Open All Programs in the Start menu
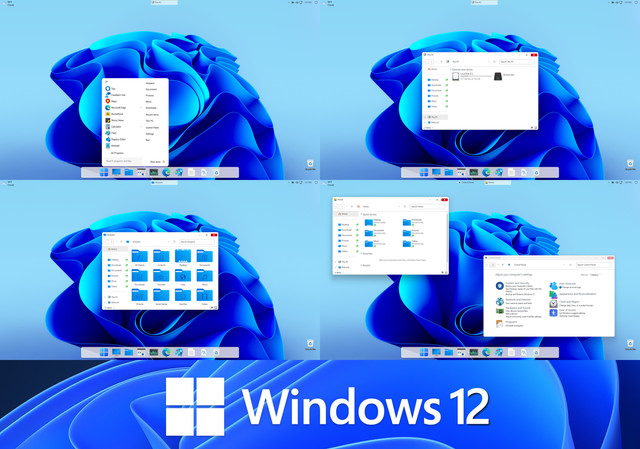Image resolution: width=640 pixels, height=449 pixels. coord(117,153)
